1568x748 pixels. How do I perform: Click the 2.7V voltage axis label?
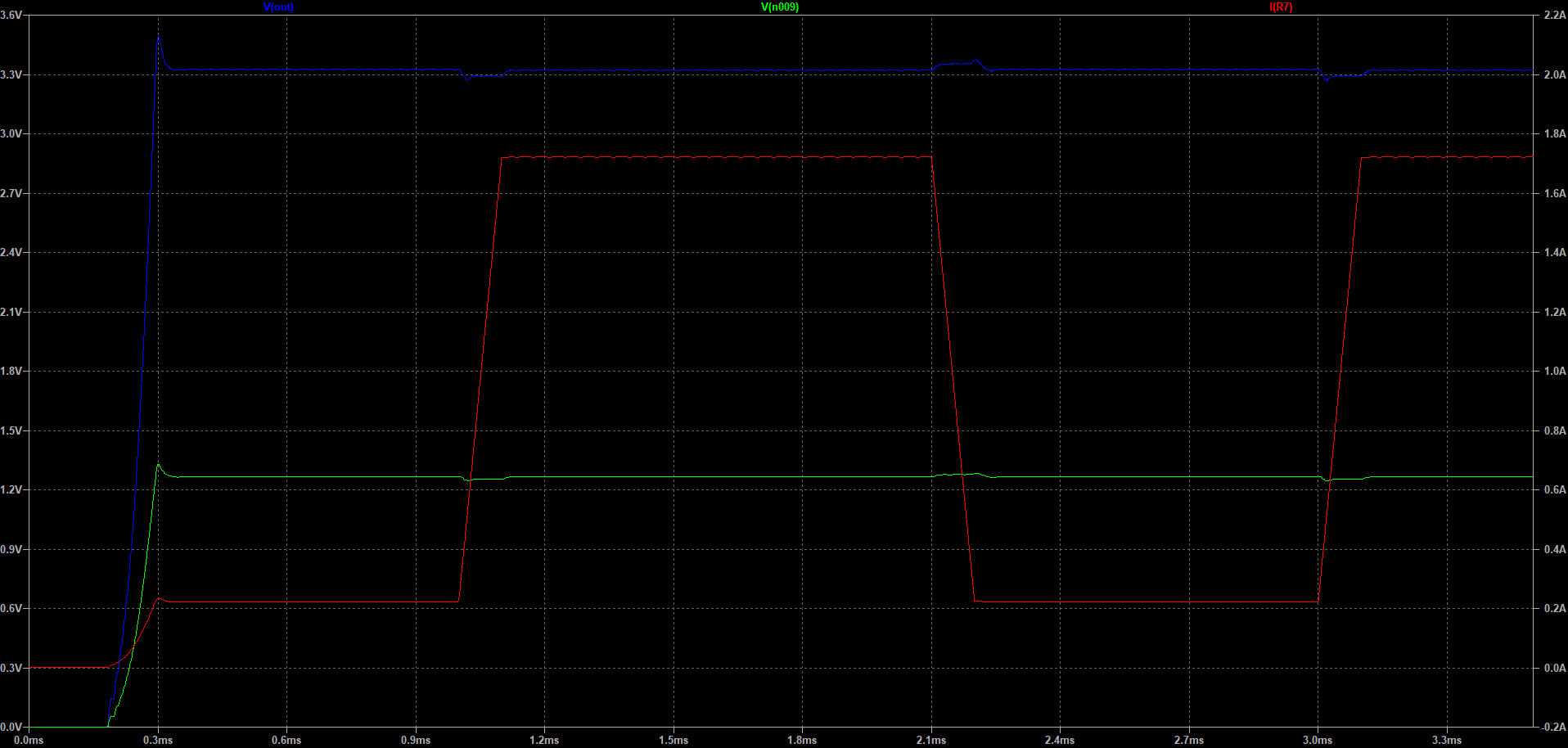pyautogui.click(x=11, y=193)
